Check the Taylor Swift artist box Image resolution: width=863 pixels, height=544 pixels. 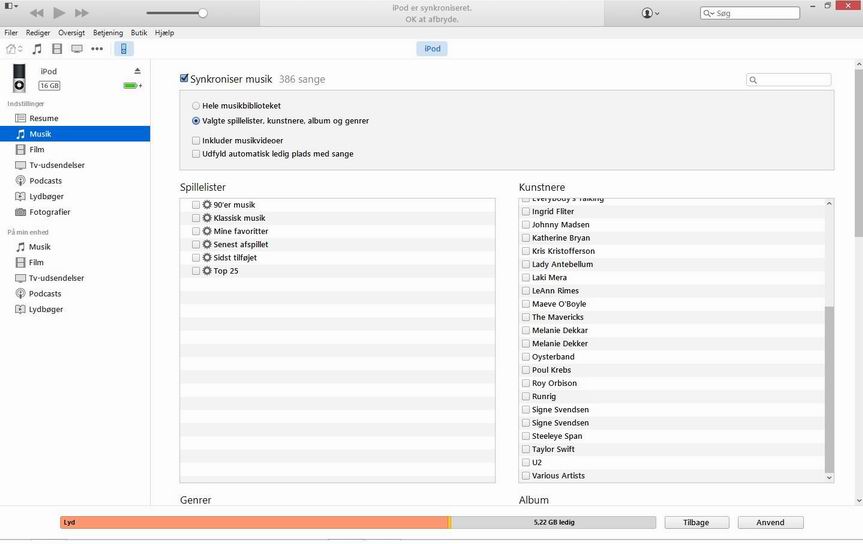click(x=526, y=449)
